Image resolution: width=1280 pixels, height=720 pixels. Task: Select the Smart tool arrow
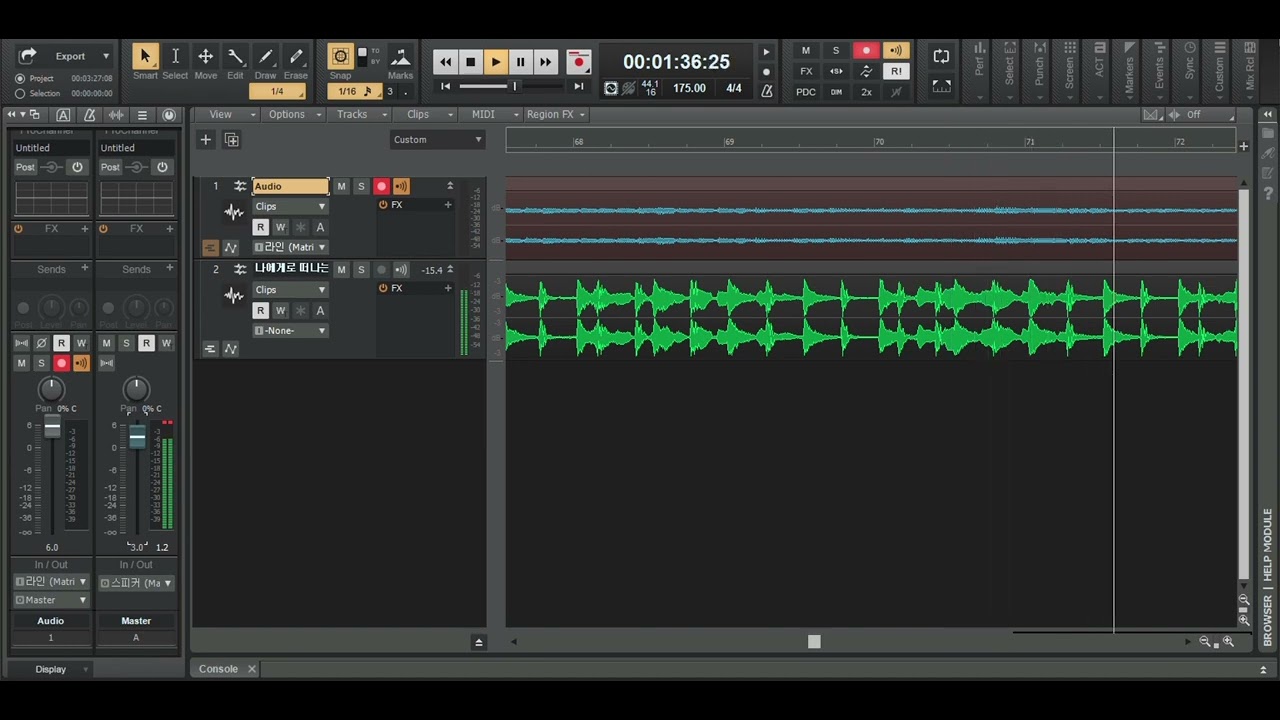tap(145, 57)
